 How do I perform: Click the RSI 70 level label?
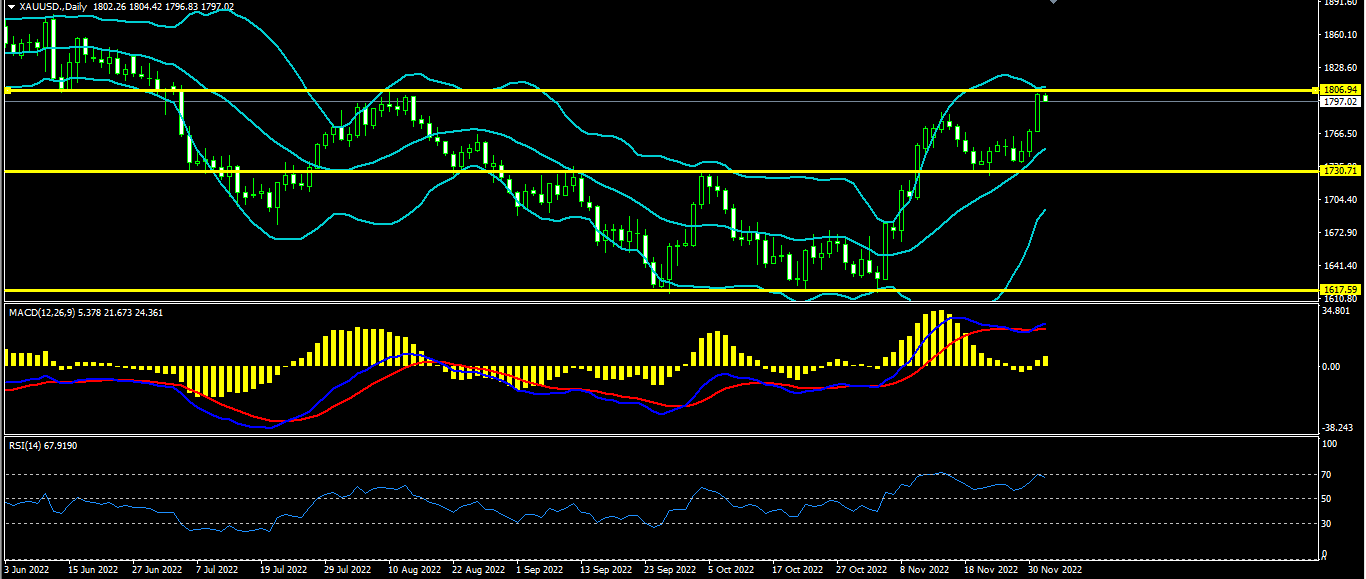click(1328, 474)
